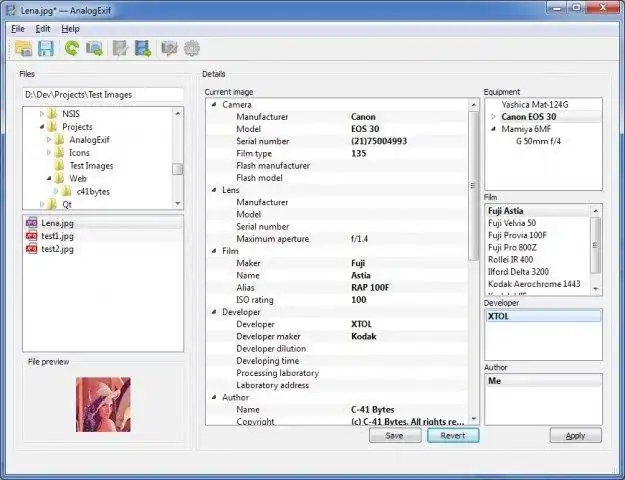Open settings via the gear toolbar icon
Image resolution: width=625 pixels, height=480 pixels.
[192, 48]
